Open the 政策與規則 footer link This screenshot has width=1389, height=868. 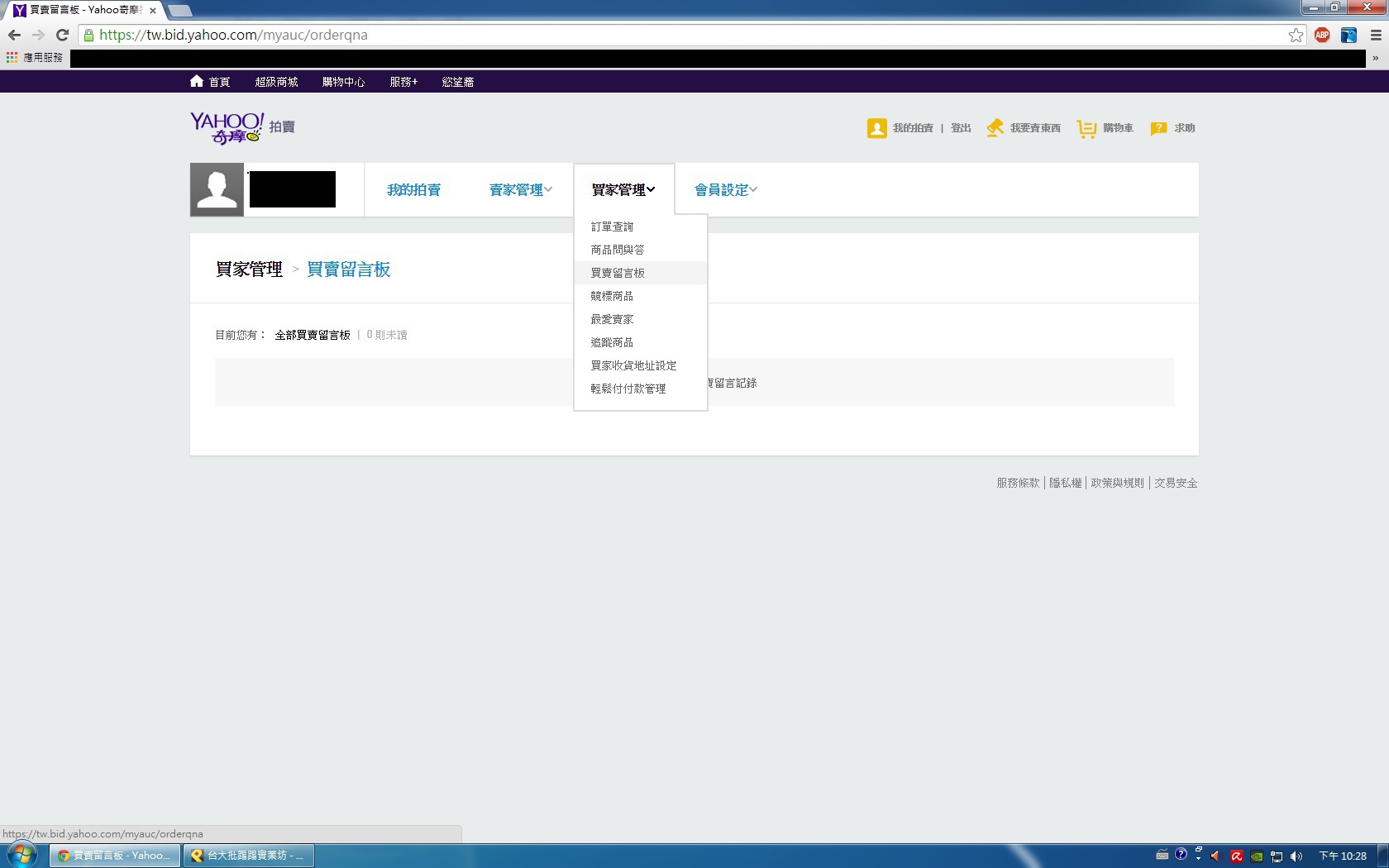[1117, 483]
